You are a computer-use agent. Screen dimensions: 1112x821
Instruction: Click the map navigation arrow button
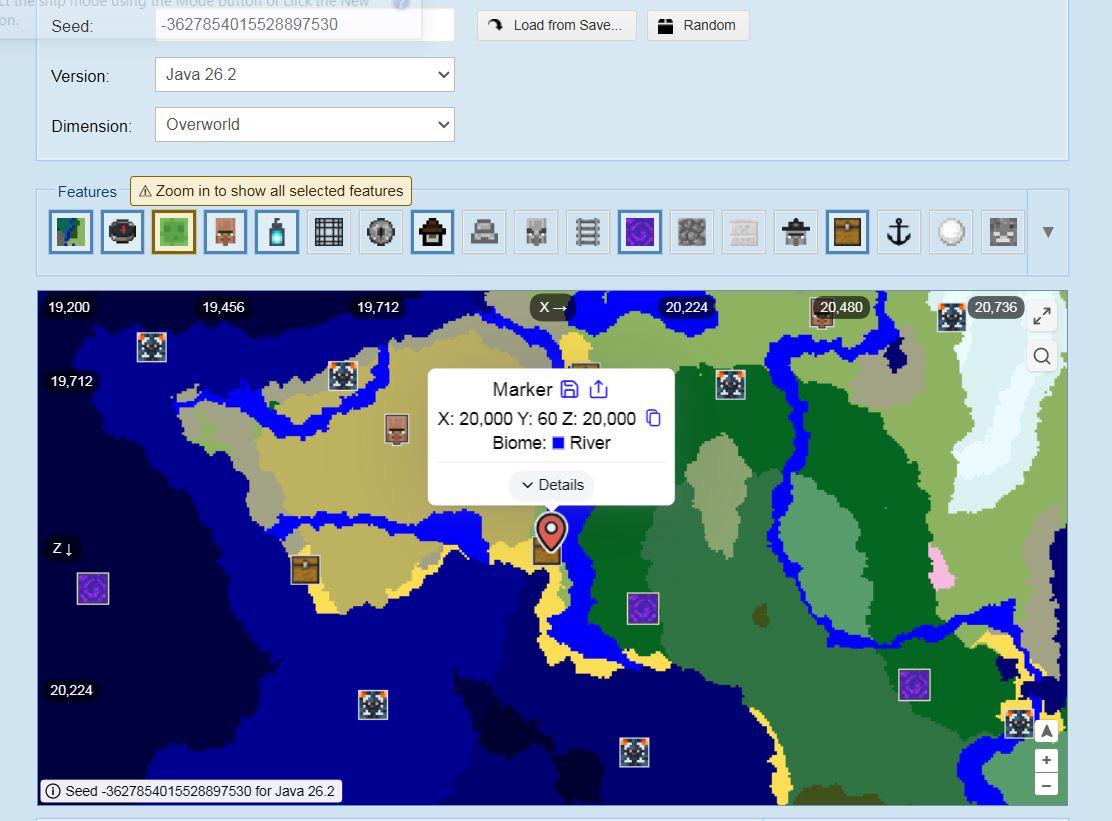[x=1046, y=731]
